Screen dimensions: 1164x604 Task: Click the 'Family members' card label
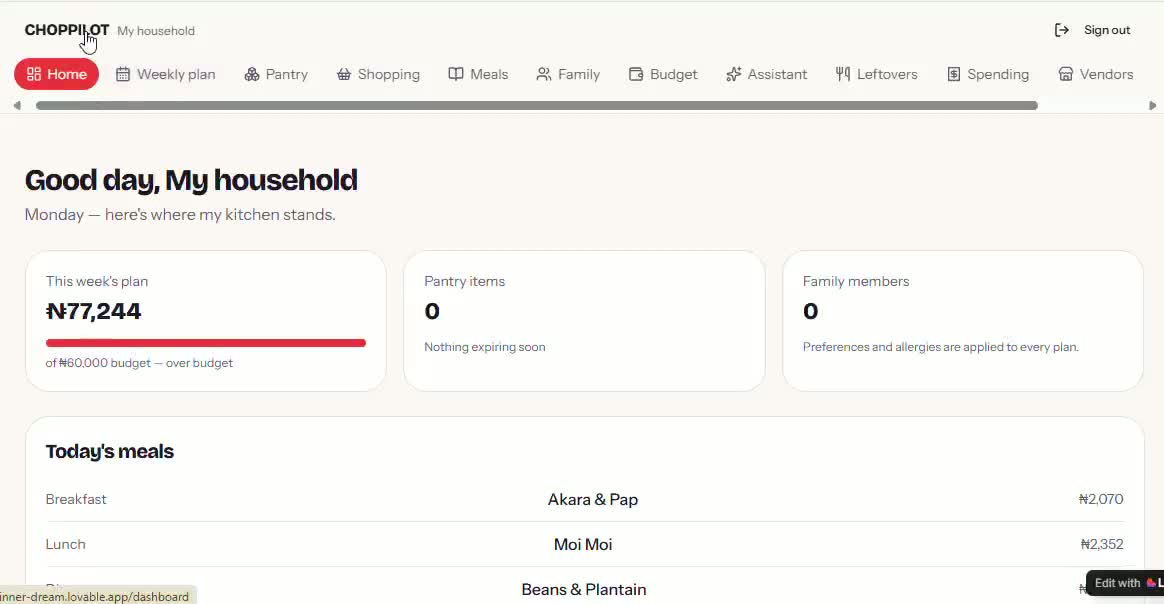pos(856,281)
